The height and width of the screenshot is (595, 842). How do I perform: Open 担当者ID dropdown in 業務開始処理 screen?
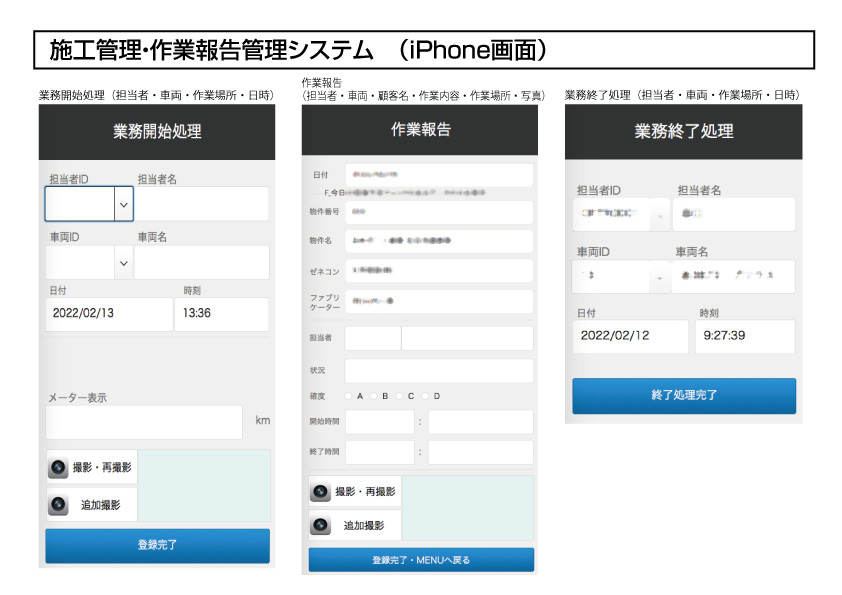124,204
